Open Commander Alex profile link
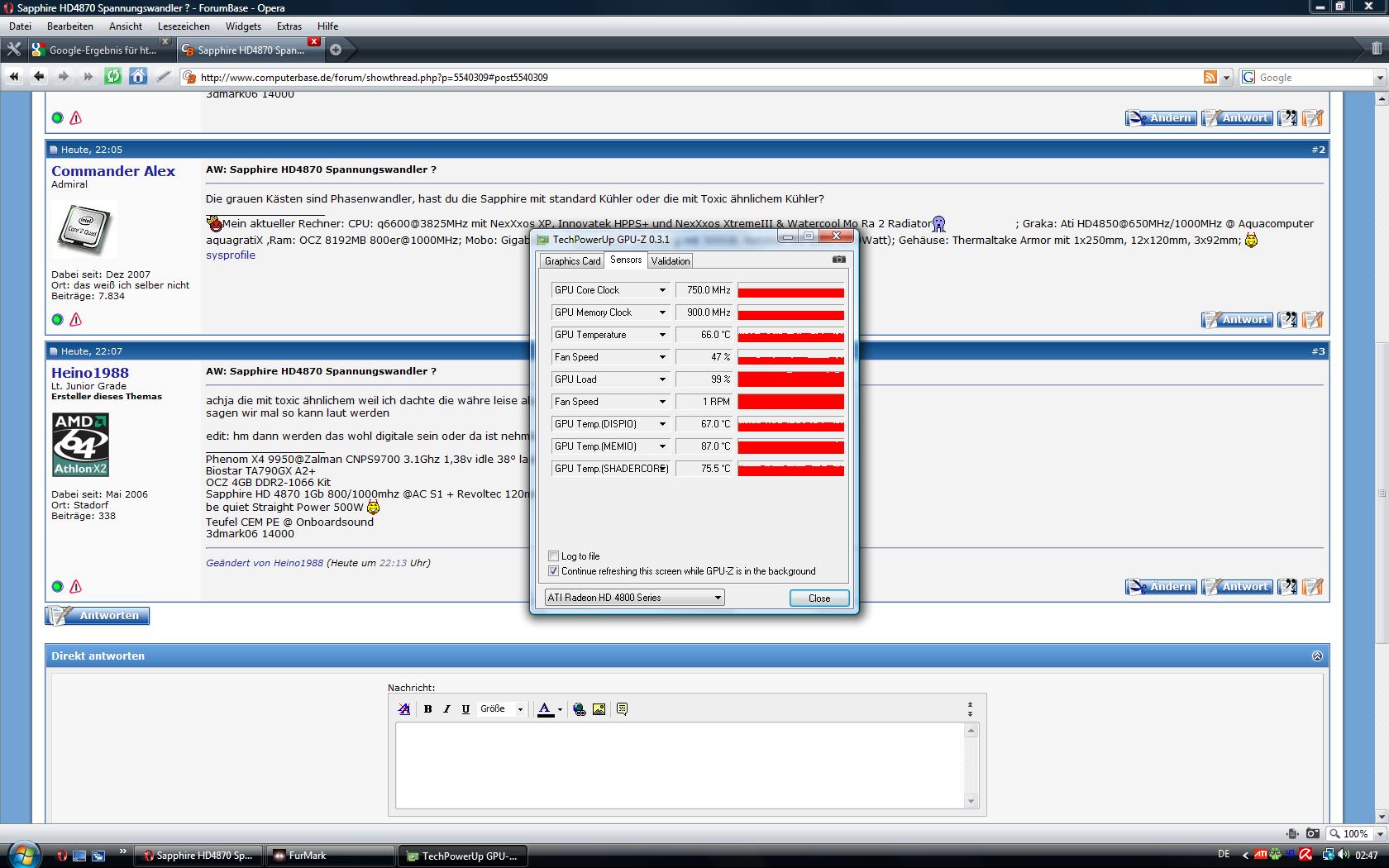1389x868 pixels. point(113,171)
